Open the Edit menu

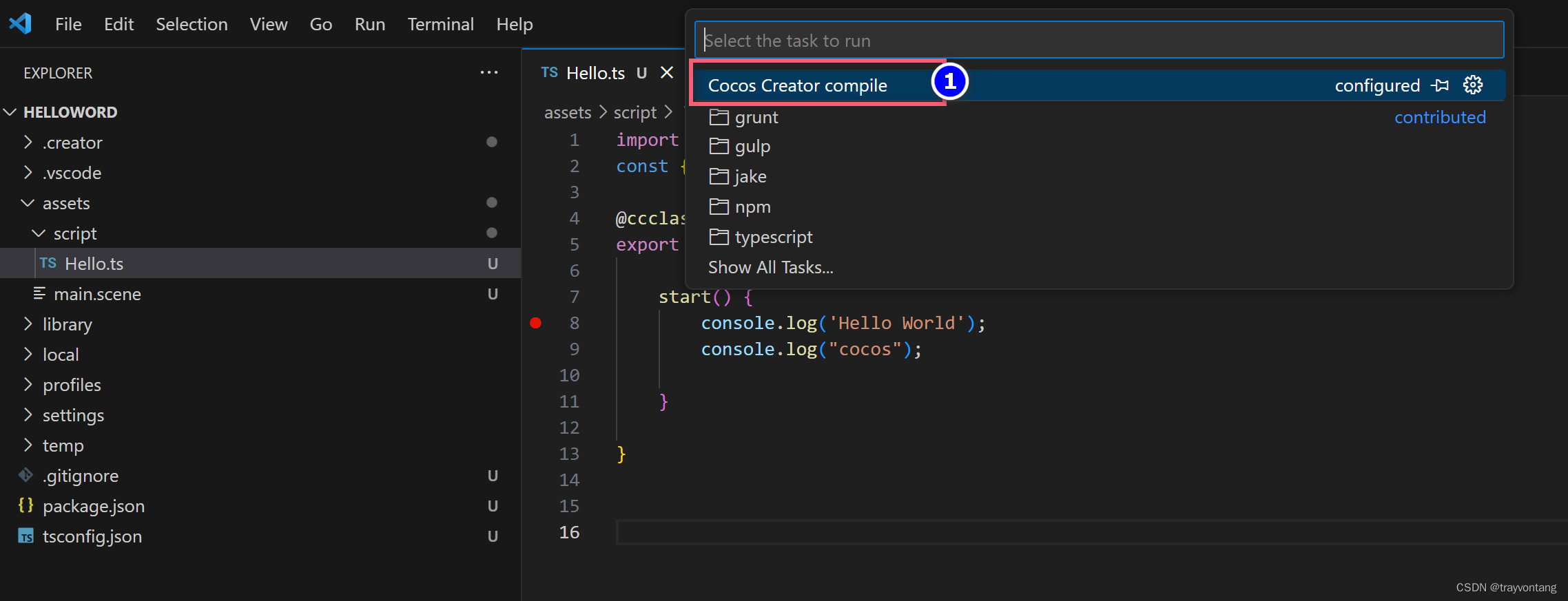tap(118, 24)
